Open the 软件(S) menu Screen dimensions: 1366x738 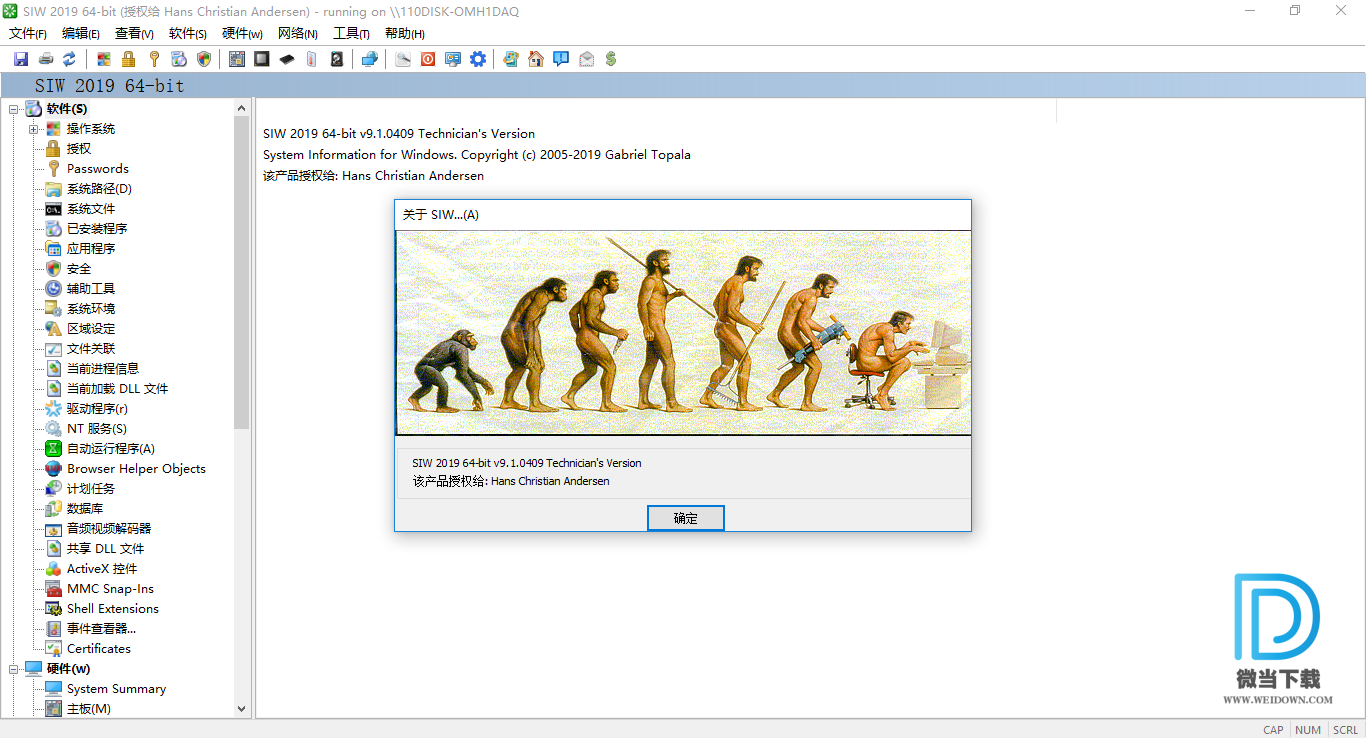click(x=188, y=33)
